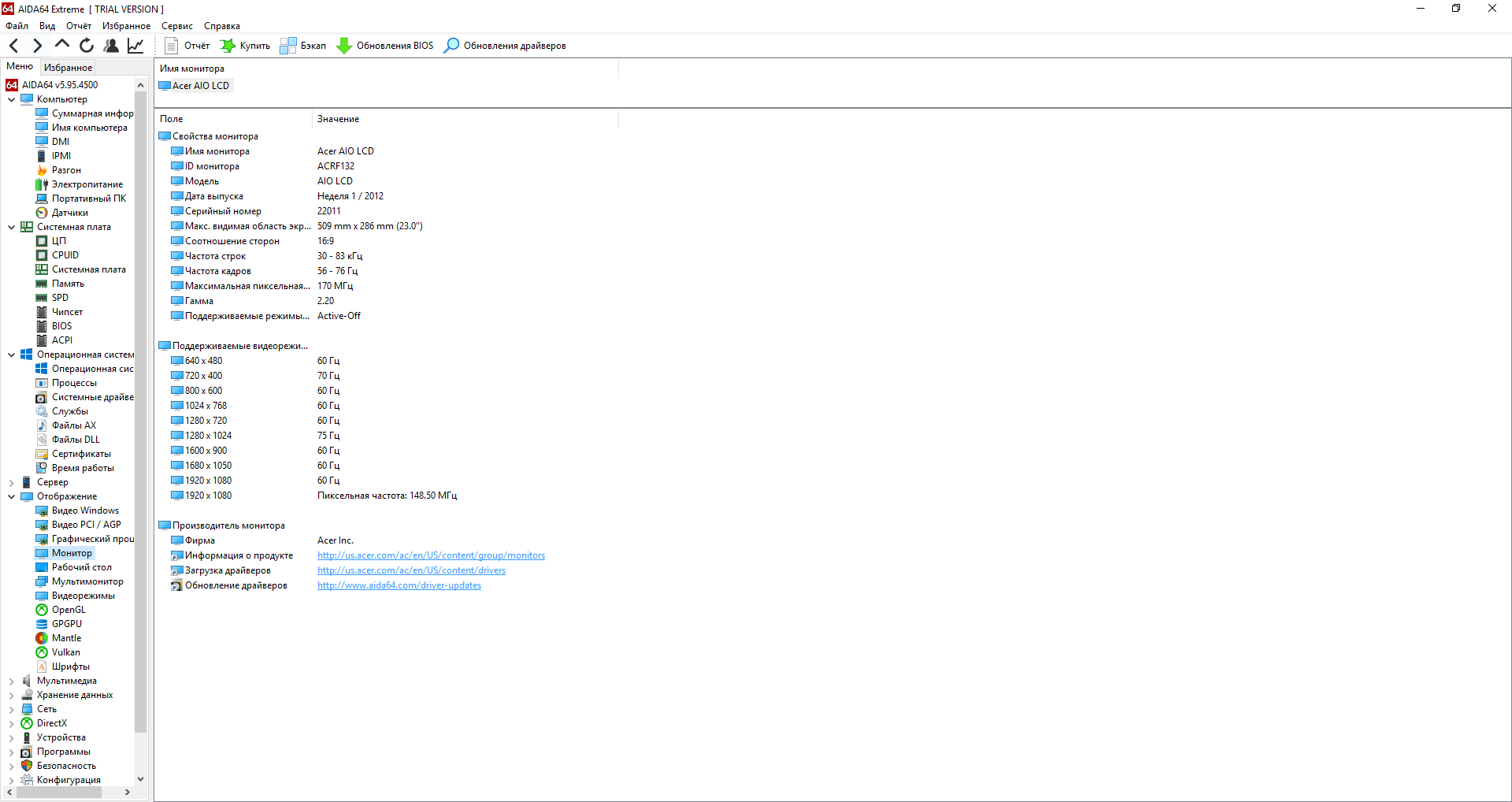Select the Датчики sensors tree item

click(x=62, y=213)
